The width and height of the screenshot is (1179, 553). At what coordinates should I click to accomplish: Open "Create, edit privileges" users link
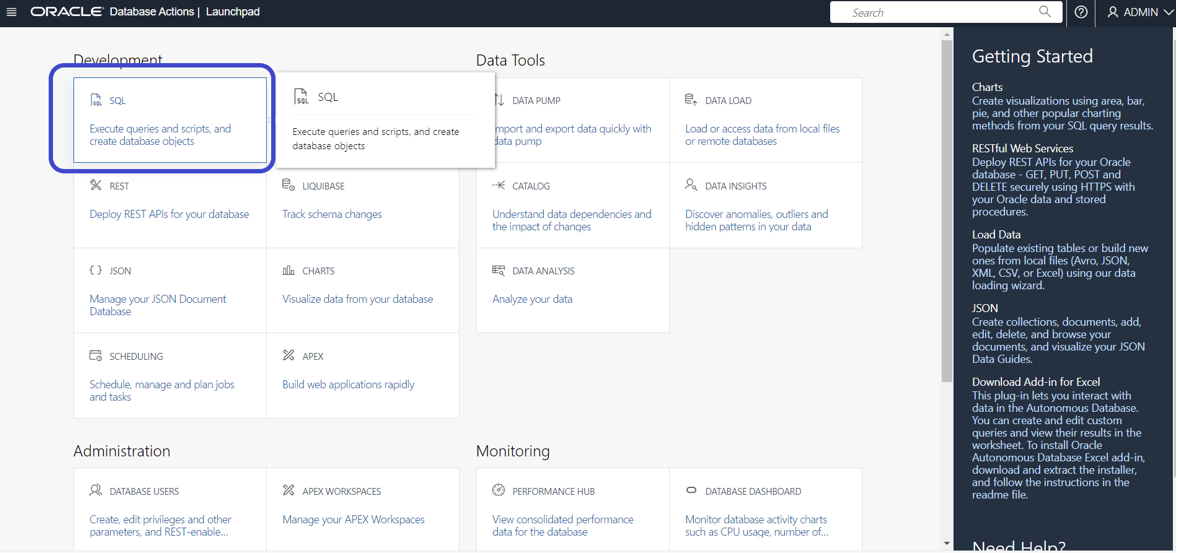[160, 526]
